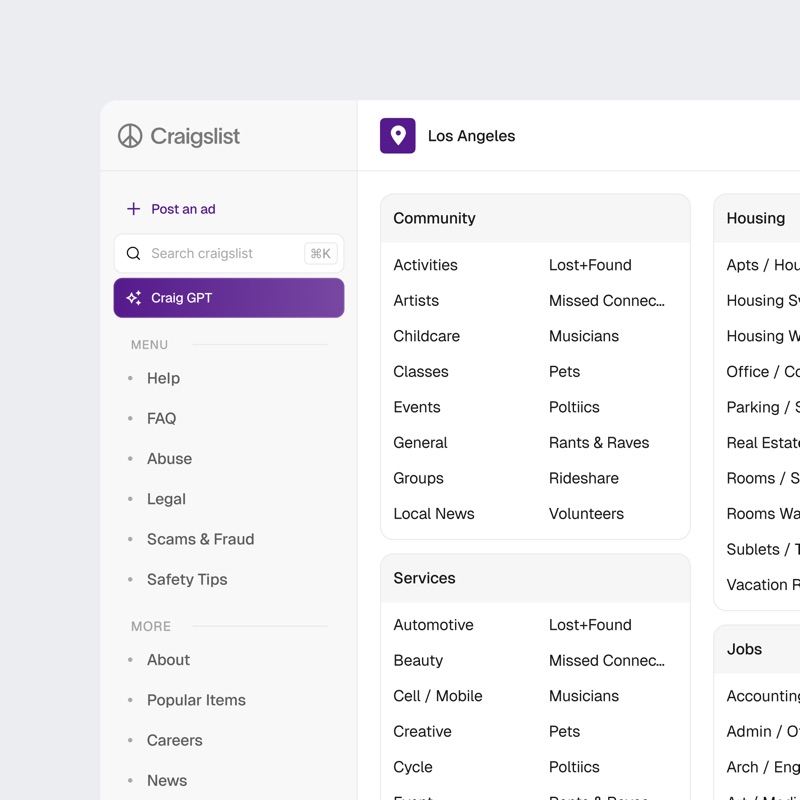Screen dimensions: 800x800
Task: Open Beauty services
Action: tap(418, 660)
